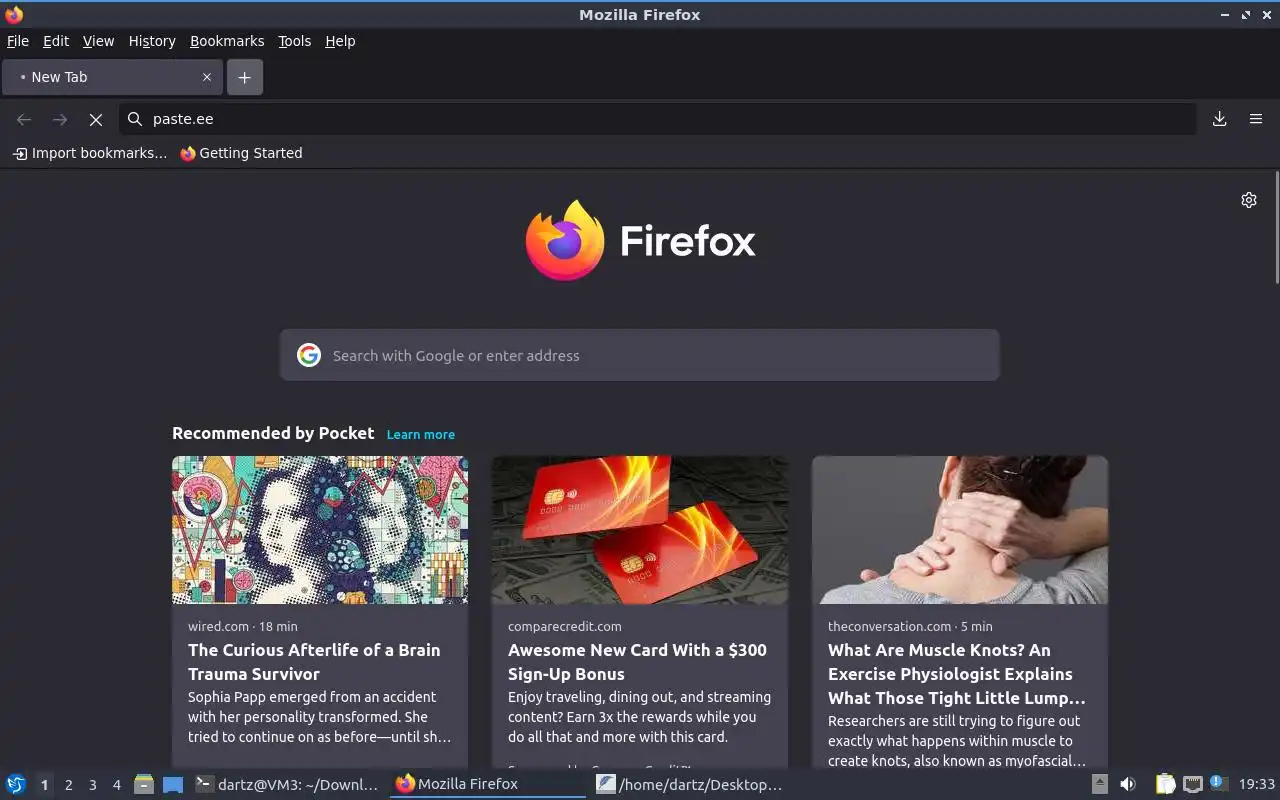Click the notification info tray icon
The image size is (1280, 800).
click(x=1218, y=783)
